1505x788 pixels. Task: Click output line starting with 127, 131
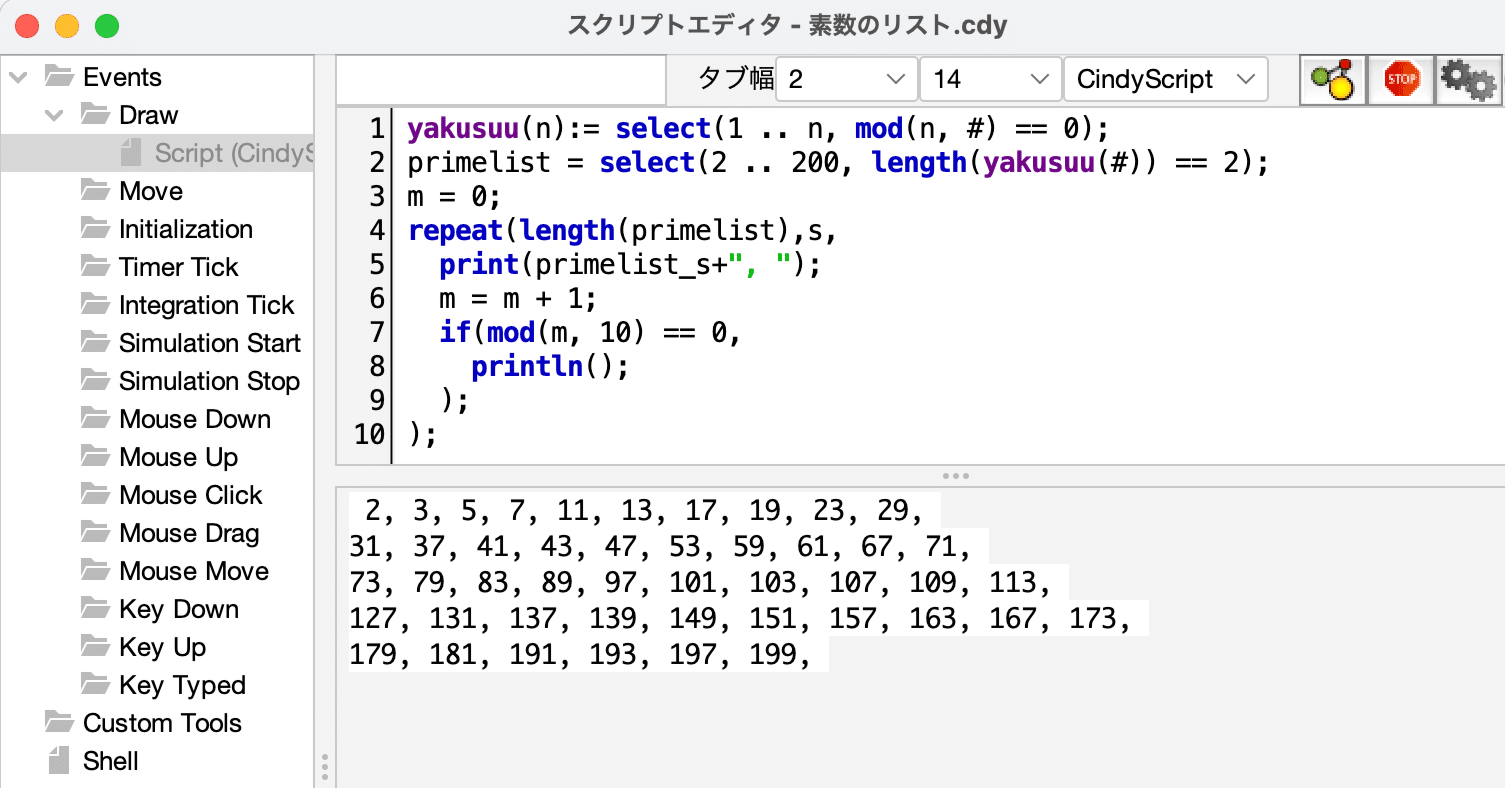(x=749, y=619)
